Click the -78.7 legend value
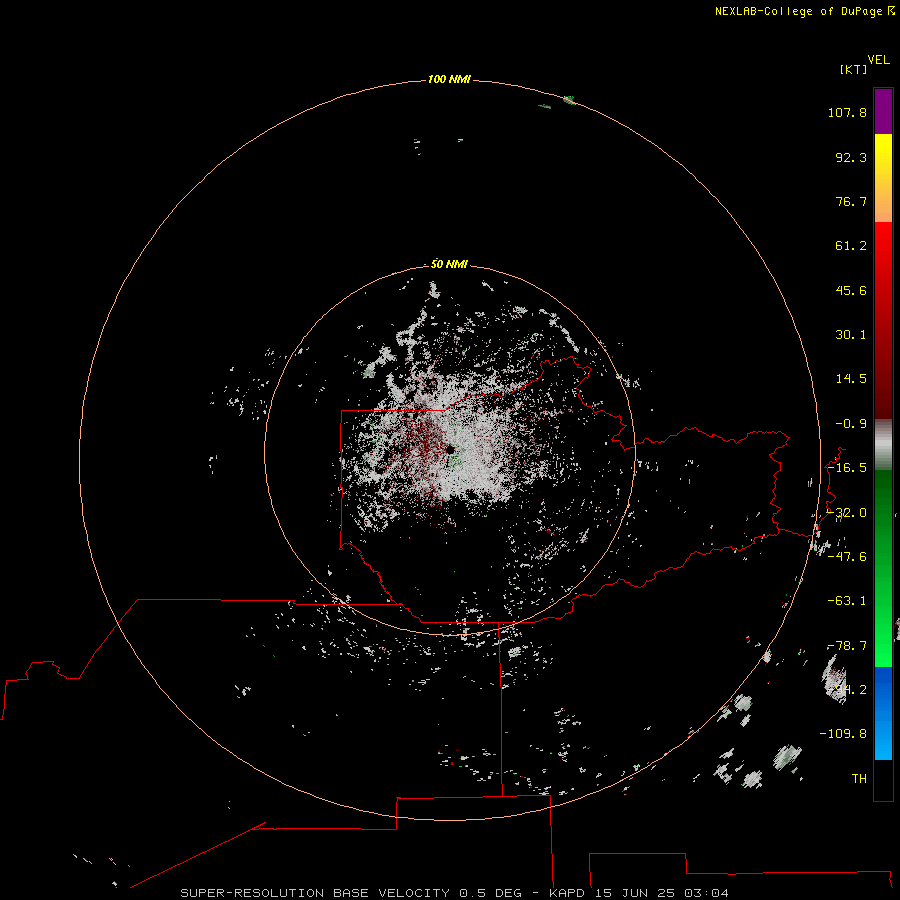 coord(847,646)
